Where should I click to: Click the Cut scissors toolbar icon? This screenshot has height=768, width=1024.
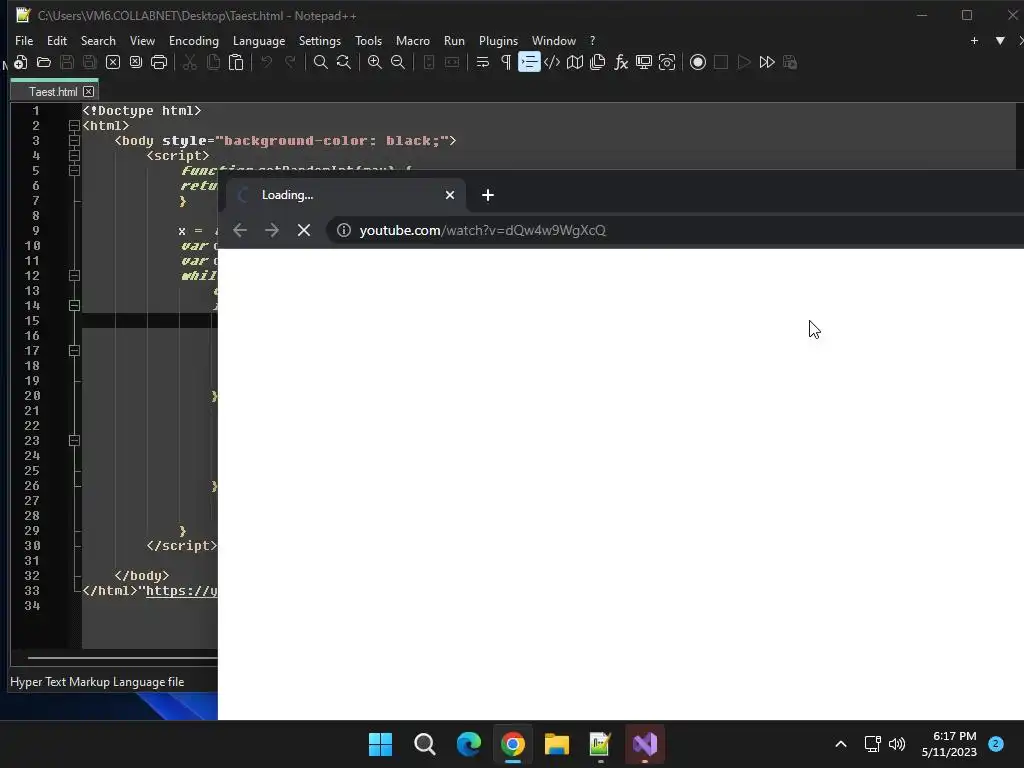click(x=190, y=62)
